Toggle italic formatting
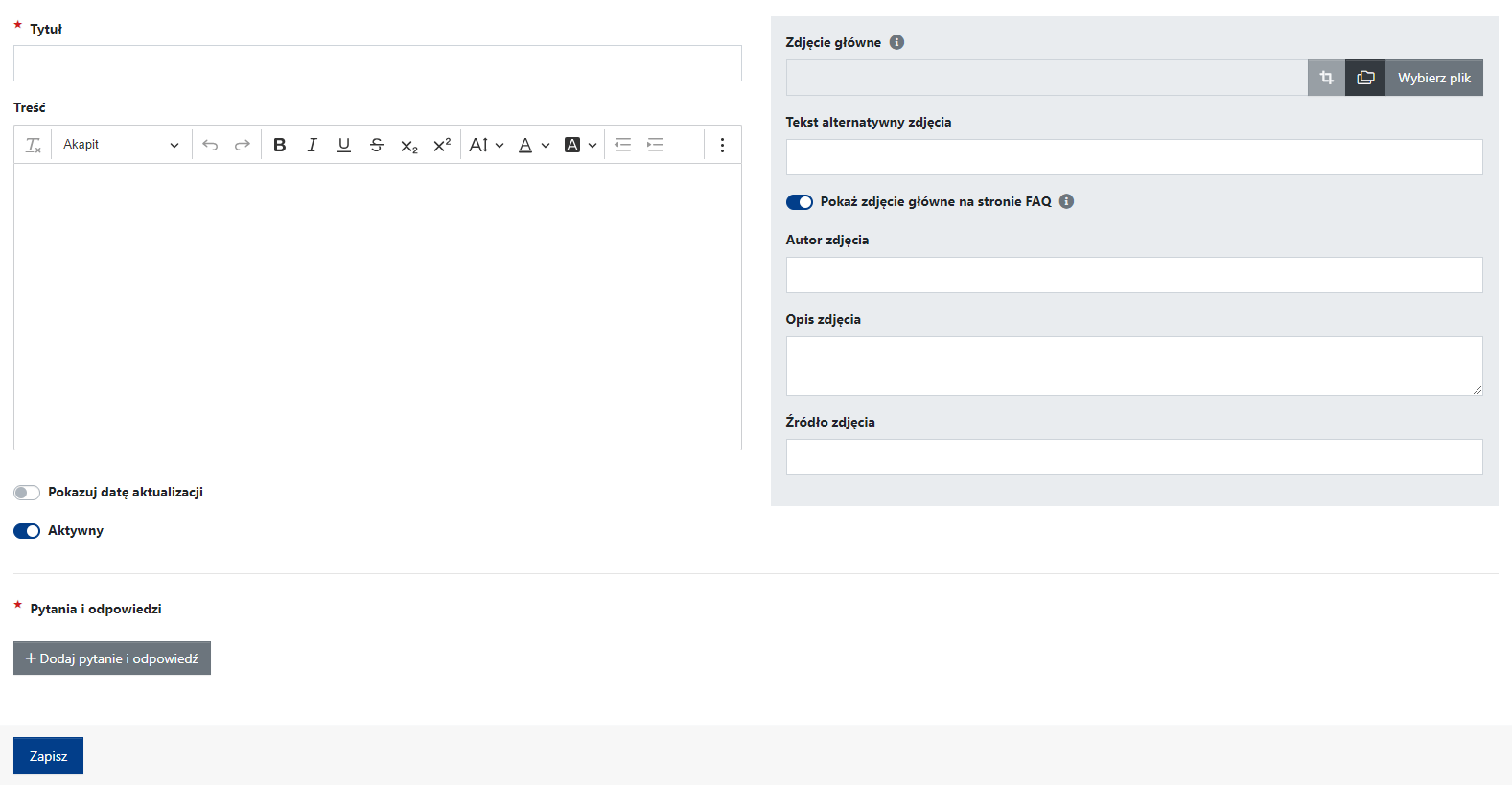 [312, 145]
